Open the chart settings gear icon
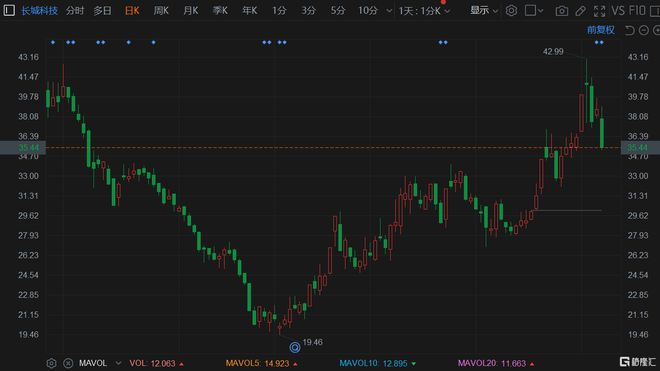 [511, 11]
